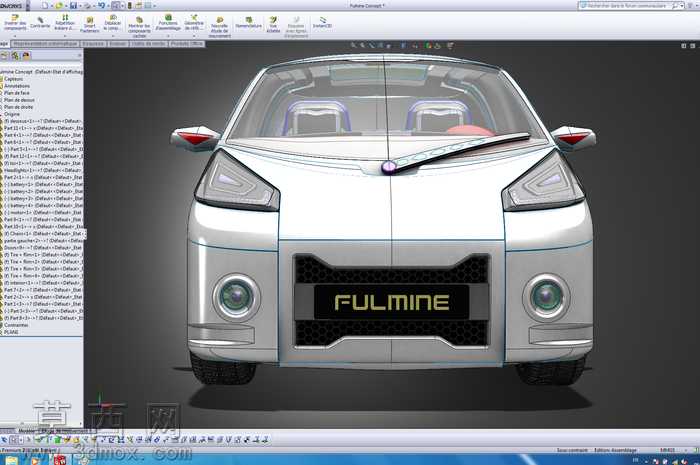Click the forum search input field
This screenshot has width=700, height=465.
(629, 5)
